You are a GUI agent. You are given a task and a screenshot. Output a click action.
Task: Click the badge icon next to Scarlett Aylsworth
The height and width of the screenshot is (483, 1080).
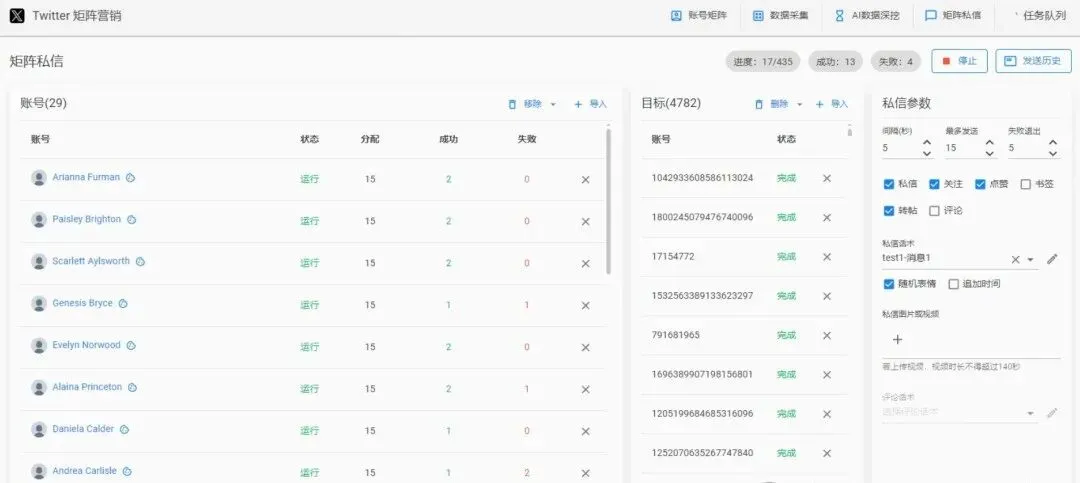(141, 262)
